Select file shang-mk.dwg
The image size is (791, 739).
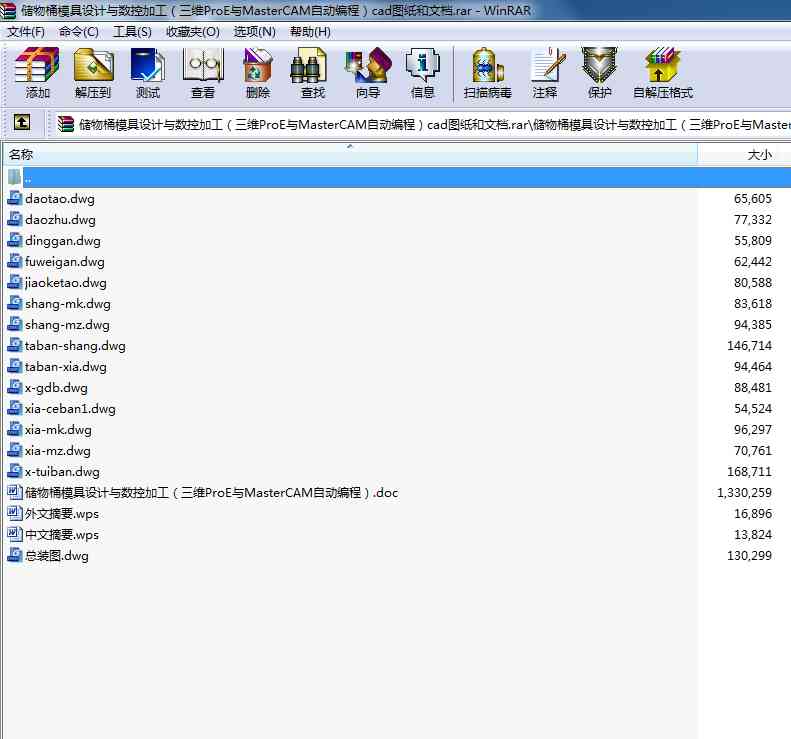coord(68,304)
